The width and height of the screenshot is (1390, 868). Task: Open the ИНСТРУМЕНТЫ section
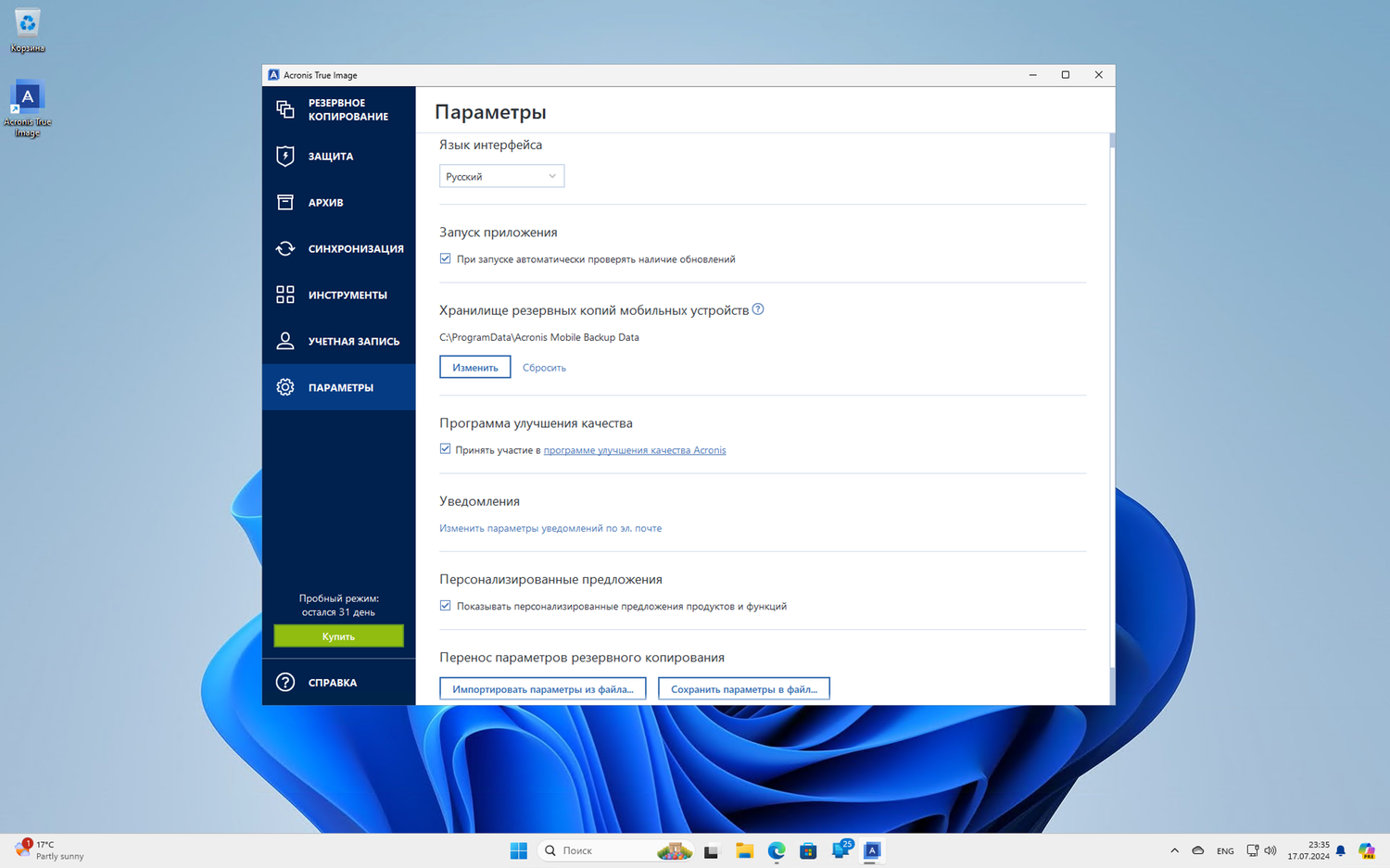338,295
